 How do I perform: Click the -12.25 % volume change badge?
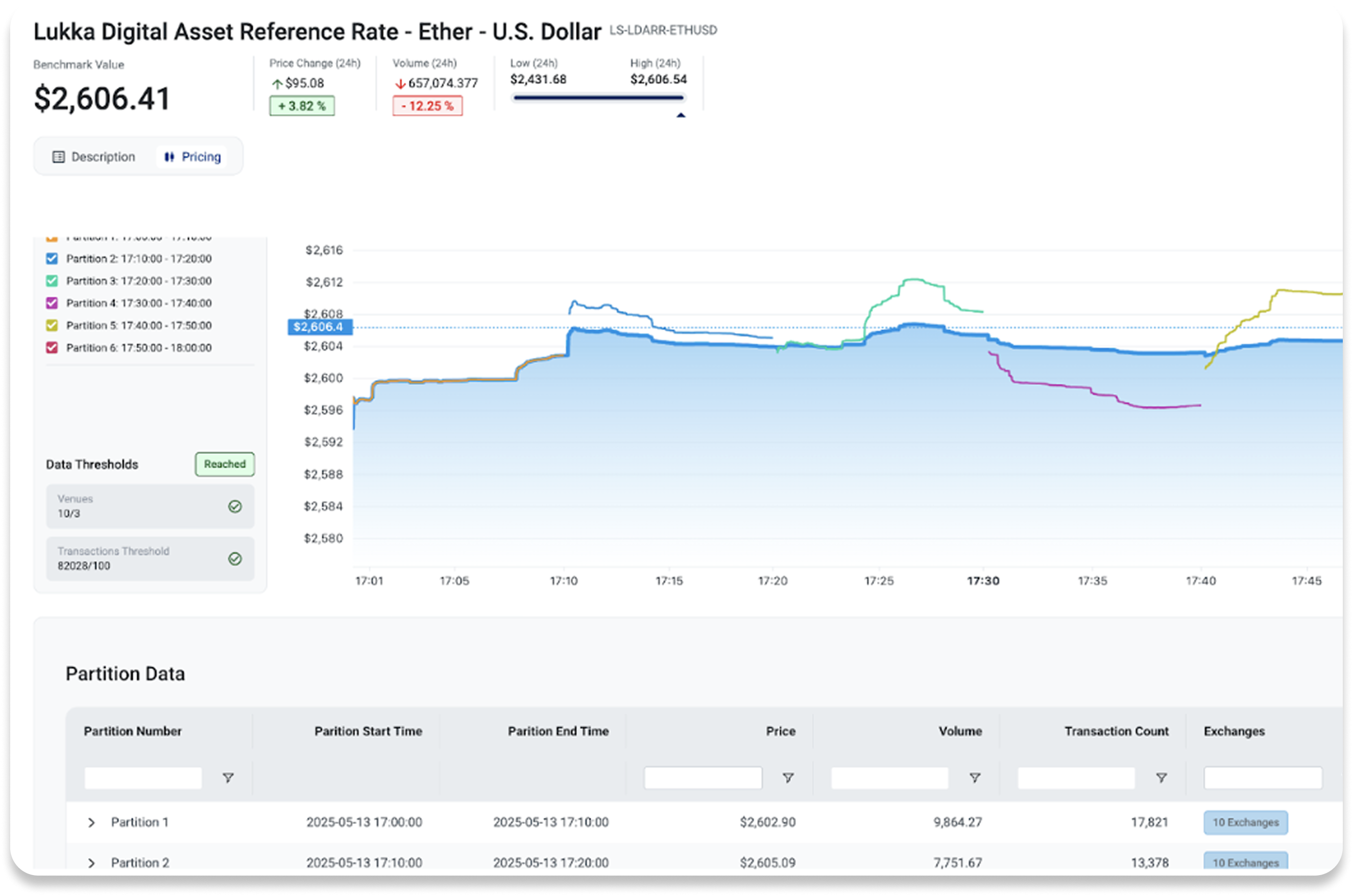427,106
